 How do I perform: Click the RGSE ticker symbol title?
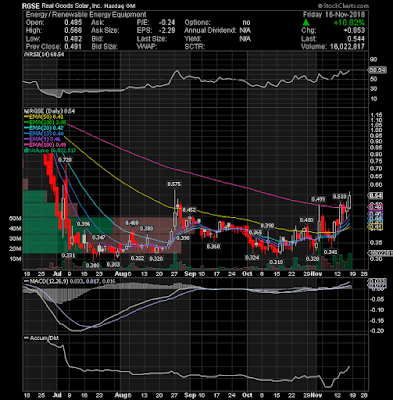tap(31, 6)
